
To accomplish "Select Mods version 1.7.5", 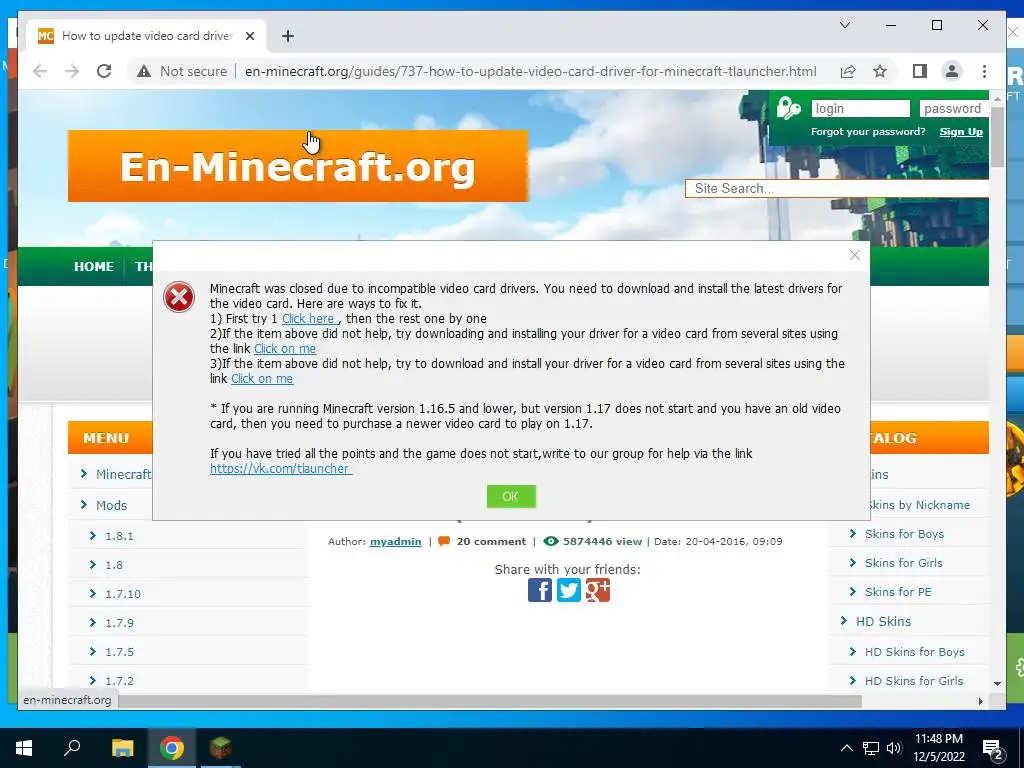I will (119, 652).
